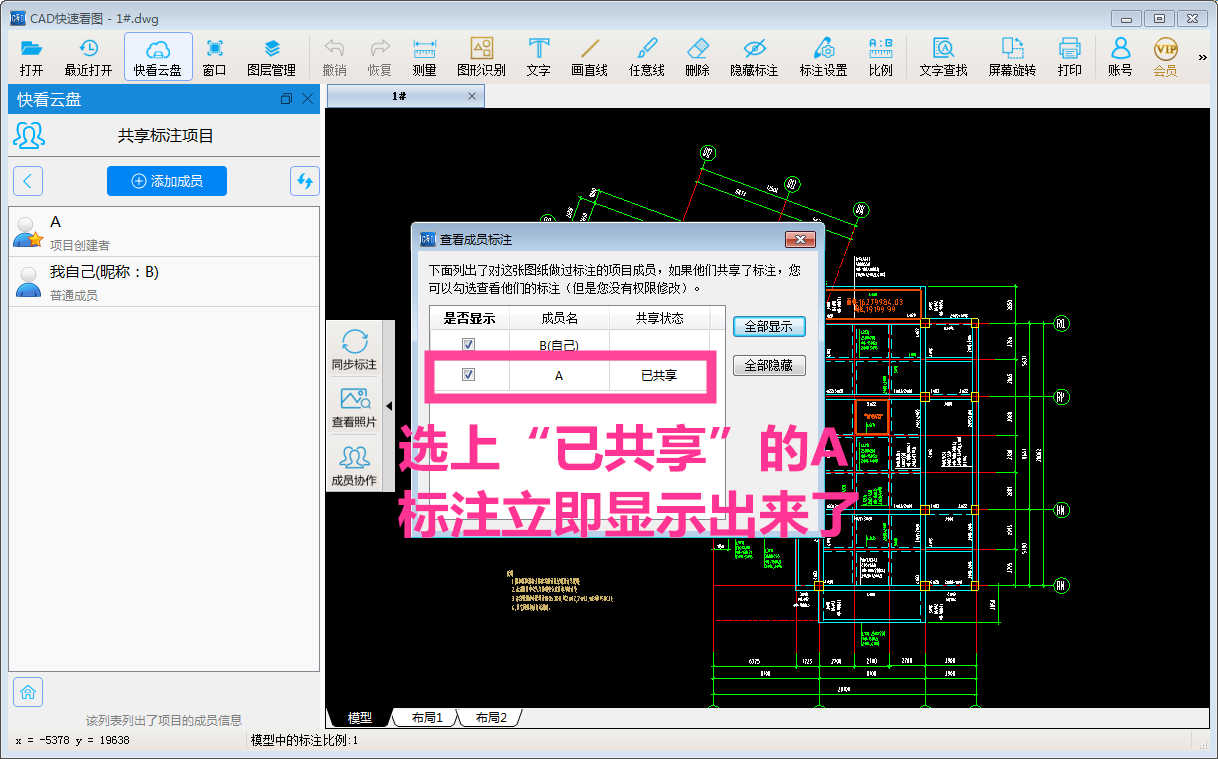
Task: Select the 删除 eraser tool
Action: tap(697, 57)
